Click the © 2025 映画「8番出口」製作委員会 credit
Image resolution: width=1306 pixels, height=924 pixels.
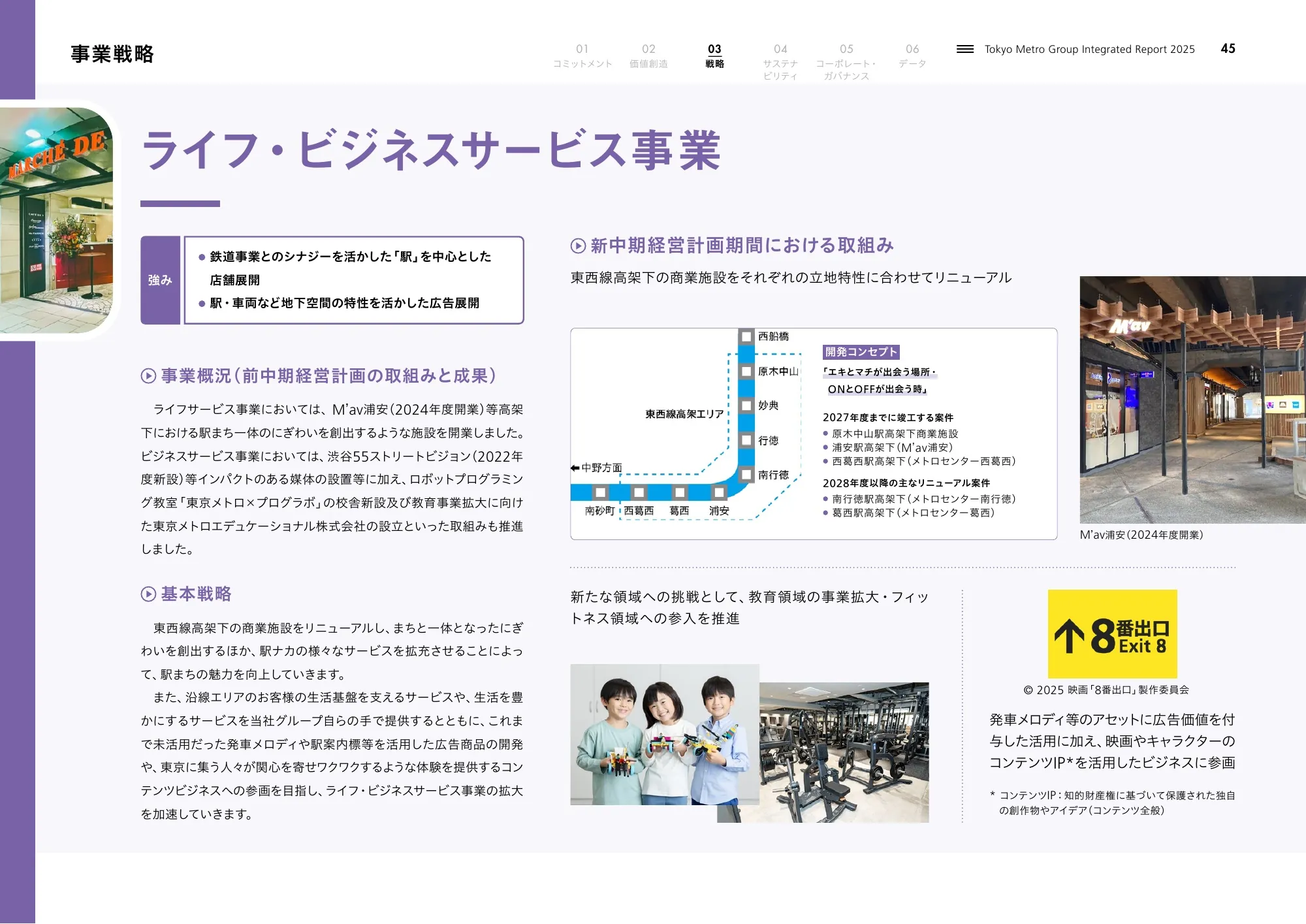(x=1106, y=690)
